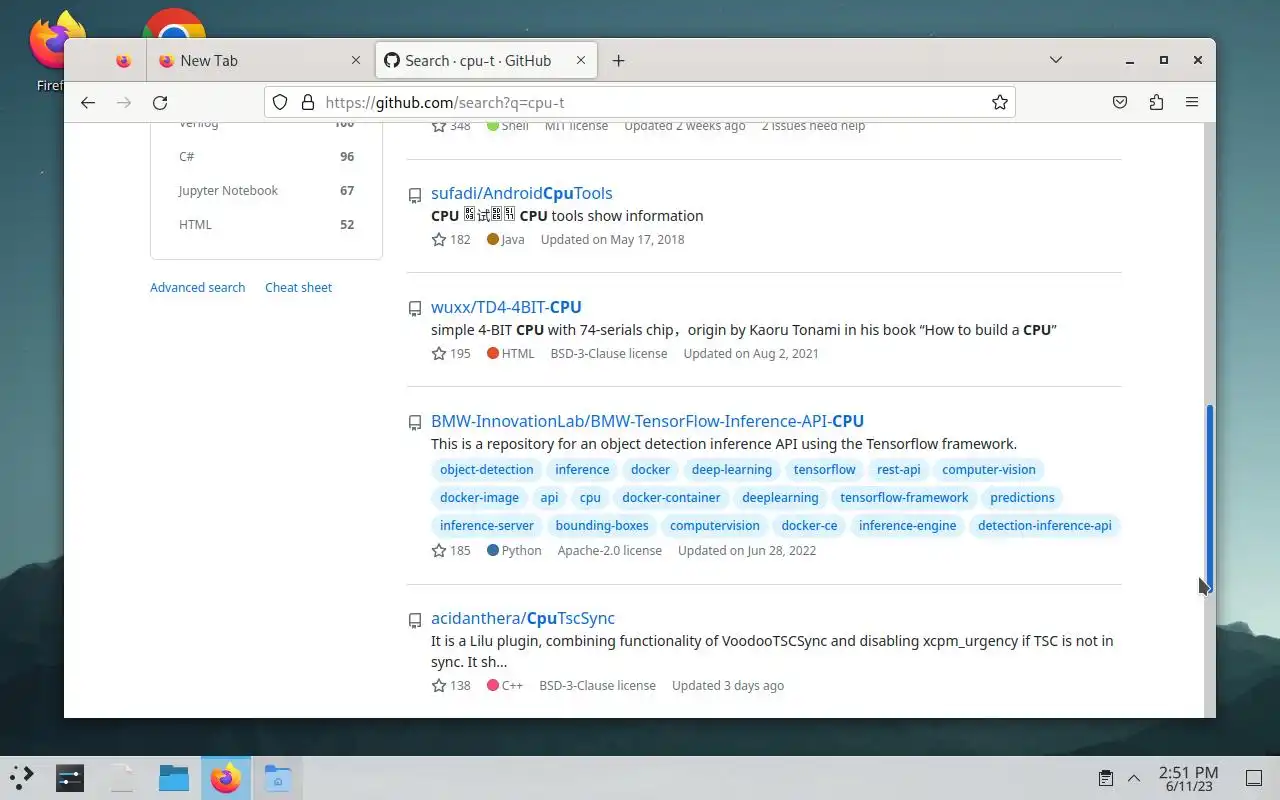Open wuxx/TD4-4BIT-CPU repository
The height and width of the screenshot is (800, 1280).
(x=506, y=307)
